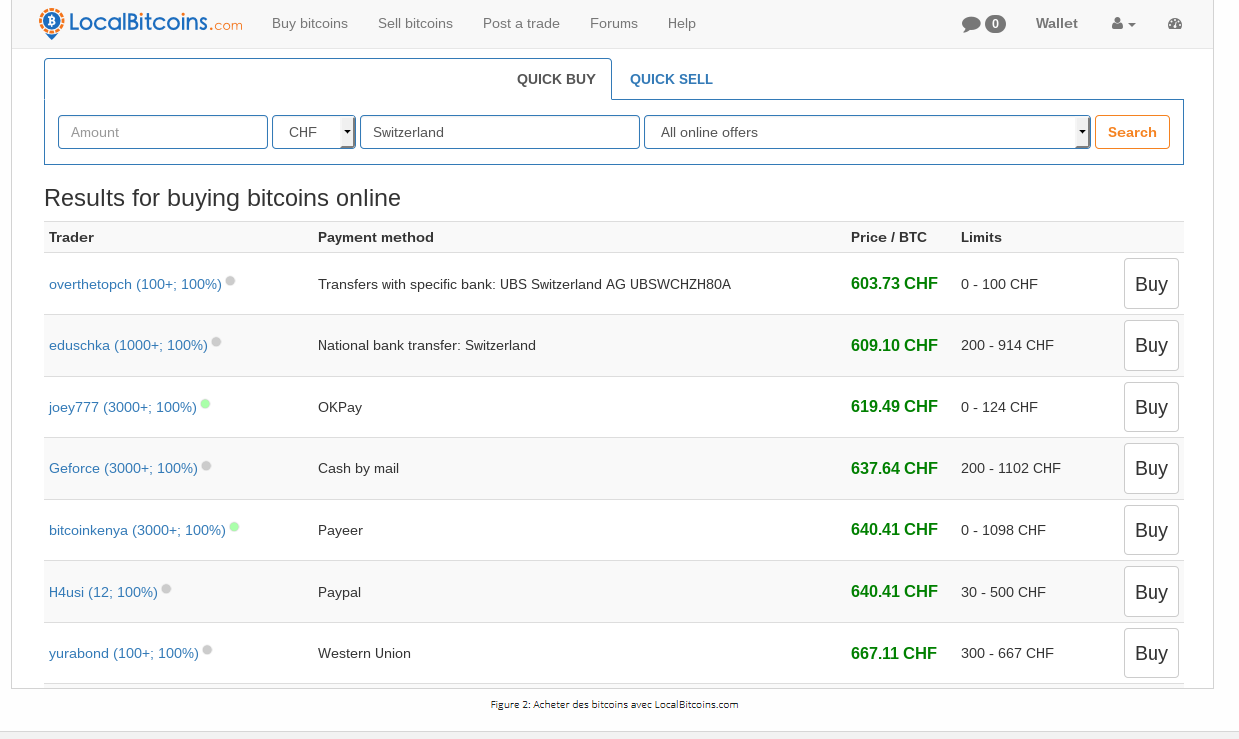
Task: Buy the Western Union offer
Action: click(1151, 653)
